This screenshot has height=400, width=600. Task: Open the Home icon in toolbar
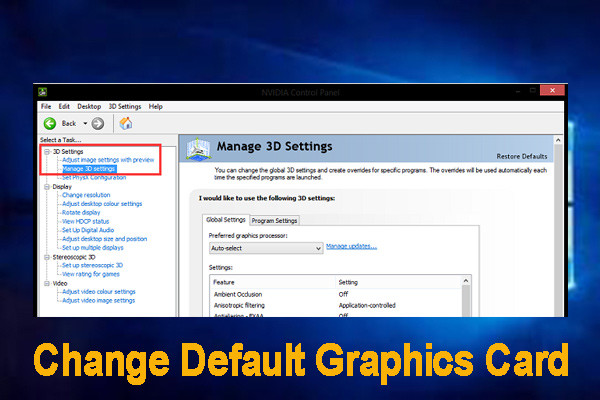[126, 123]
